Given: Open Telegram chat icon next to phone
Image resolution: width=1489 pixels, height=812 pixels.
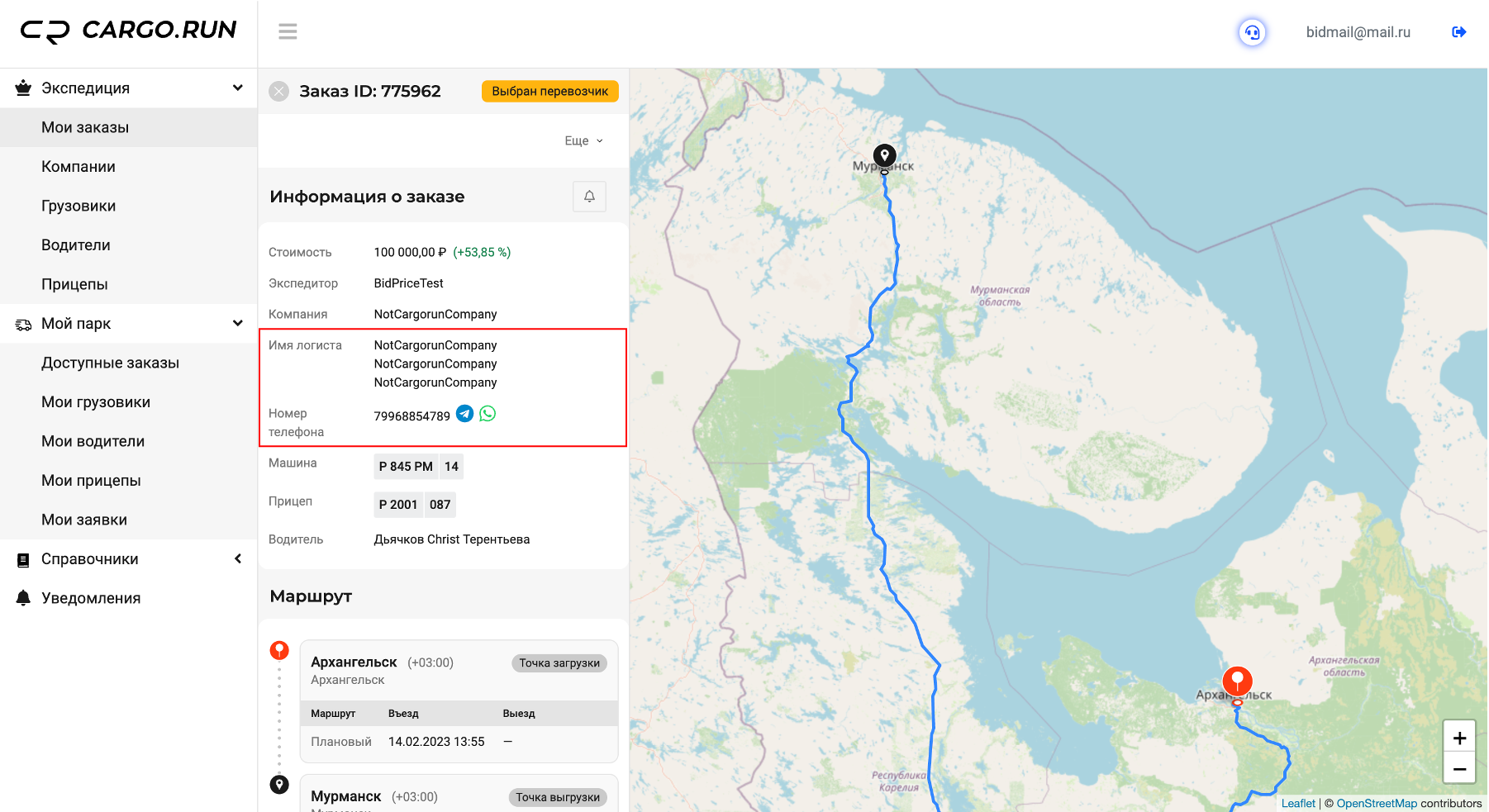Looking at the screenshot, I should tap(465, 414).
